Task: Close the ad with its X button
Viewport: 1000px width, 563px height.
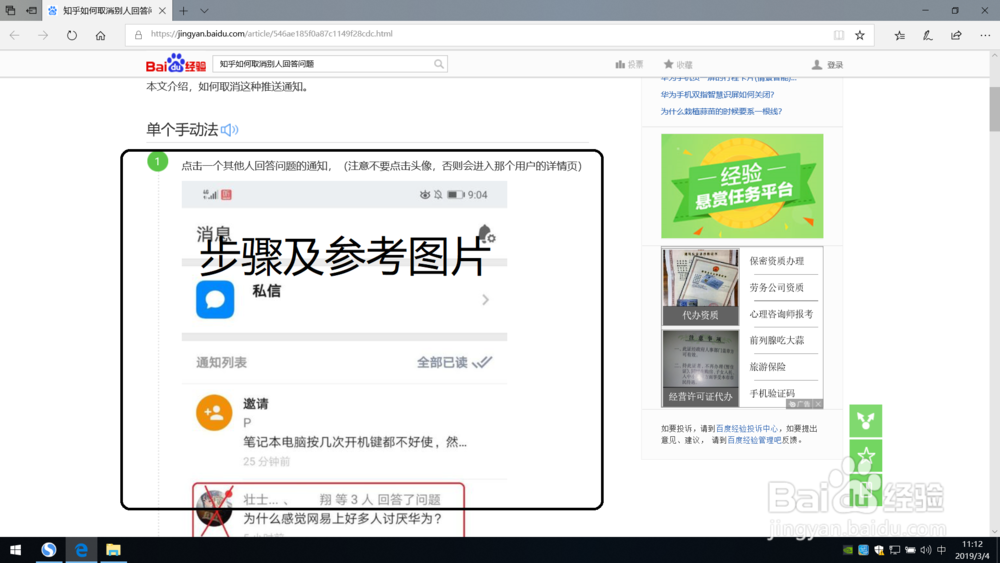Action: click(818, 404)
